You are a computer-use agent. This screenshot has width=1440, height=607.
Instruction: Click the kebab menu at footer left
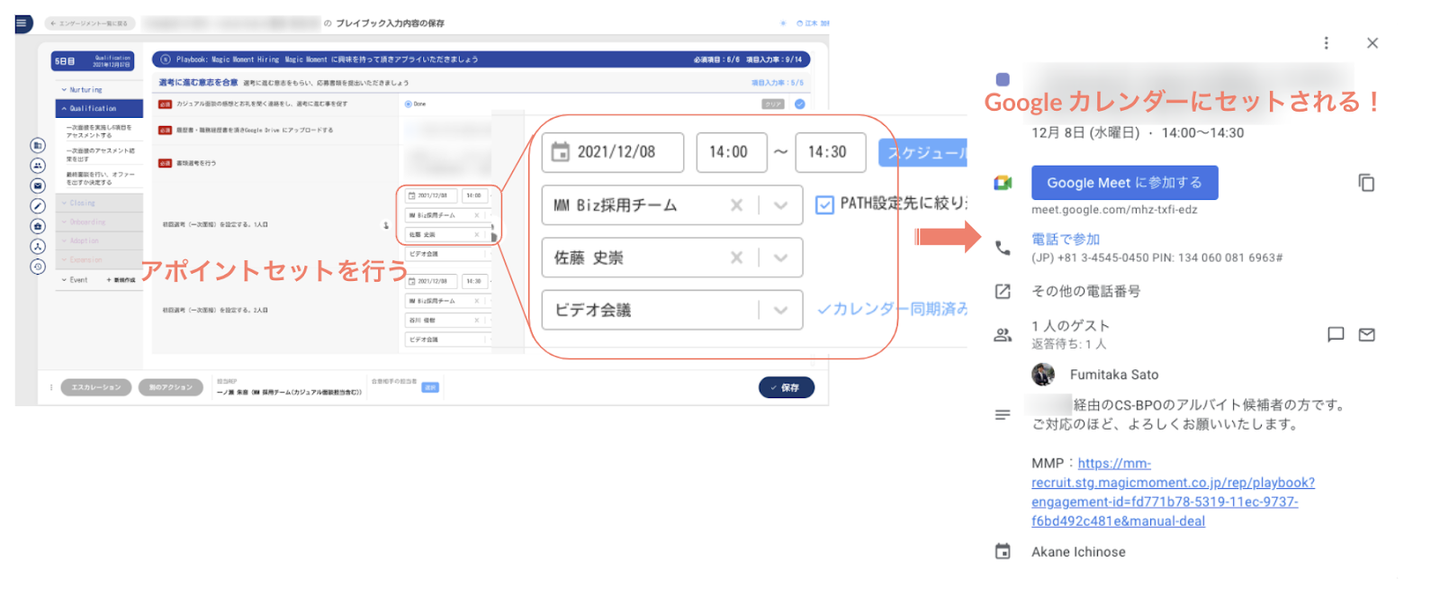tap(51, 387)
